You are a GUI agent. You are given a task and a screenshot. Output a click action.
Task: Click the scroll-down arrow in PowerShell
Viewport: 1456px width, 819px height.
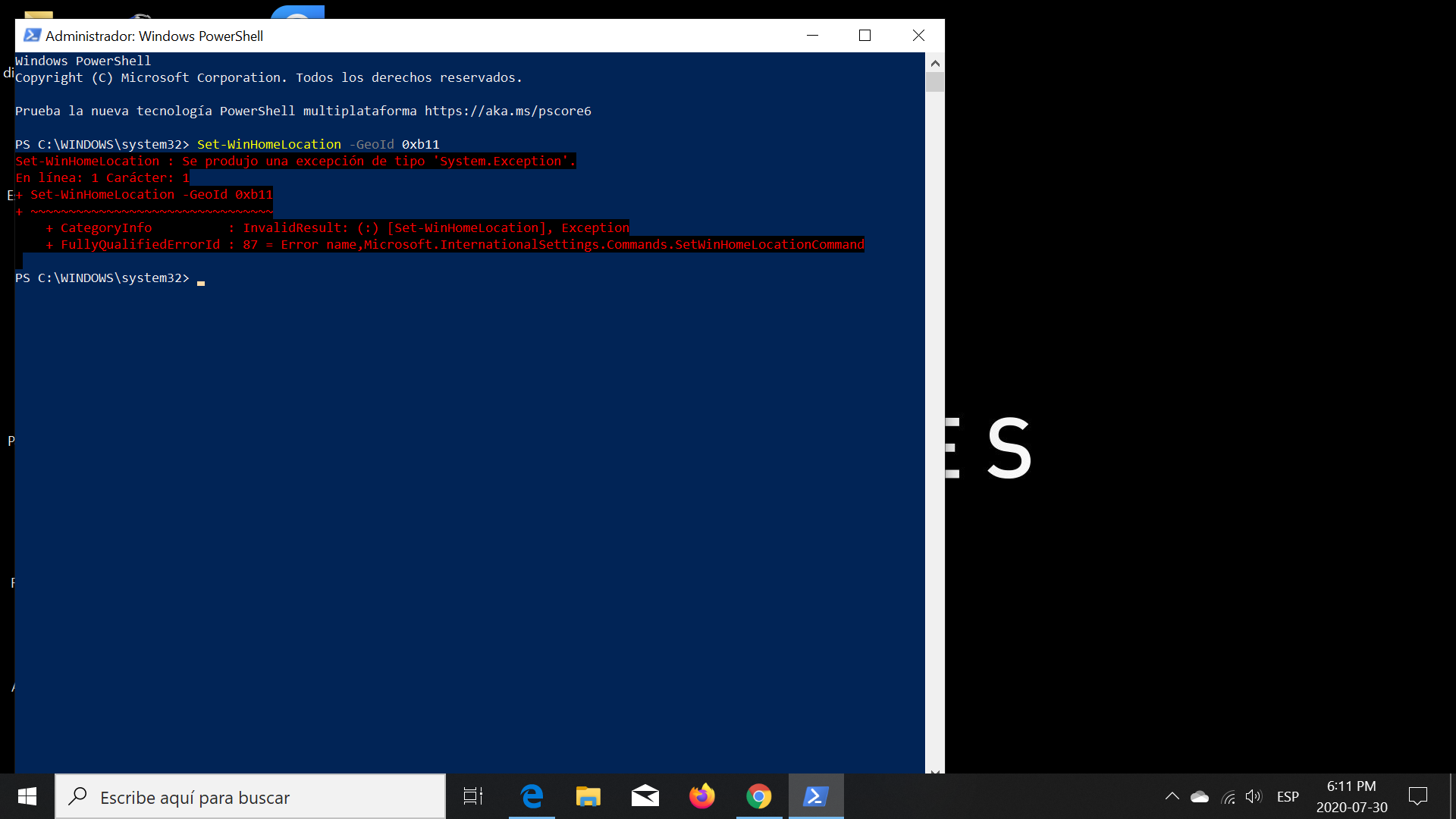point(935,770)
